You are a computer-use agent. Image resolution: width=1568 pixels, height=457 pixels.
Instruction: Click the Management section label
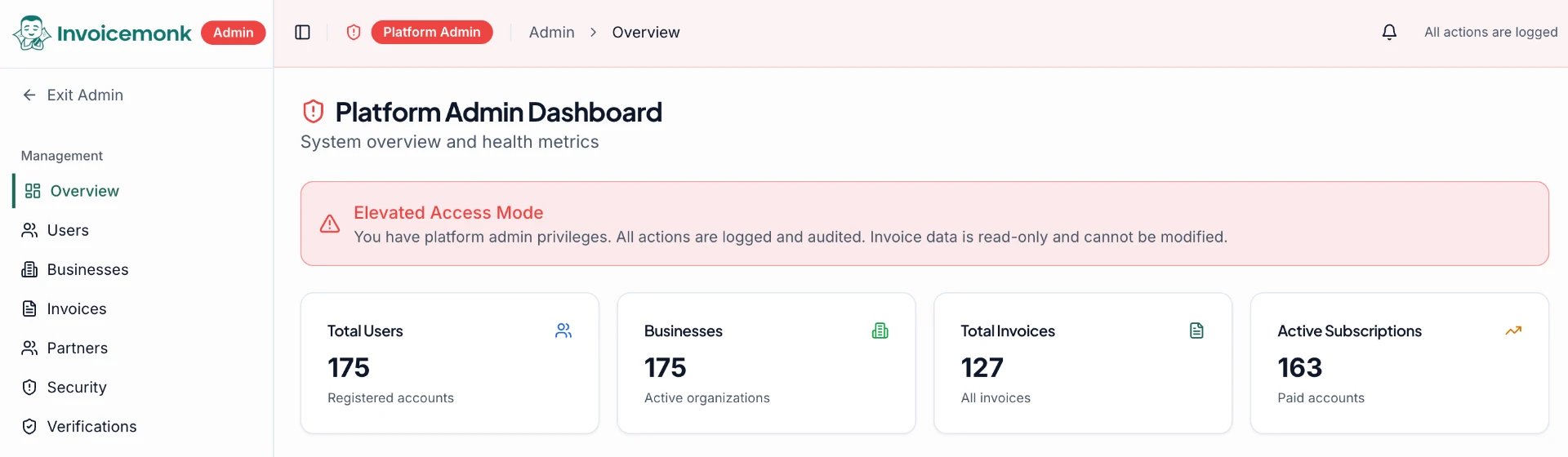pyautogui.click(x=62, y=155)
